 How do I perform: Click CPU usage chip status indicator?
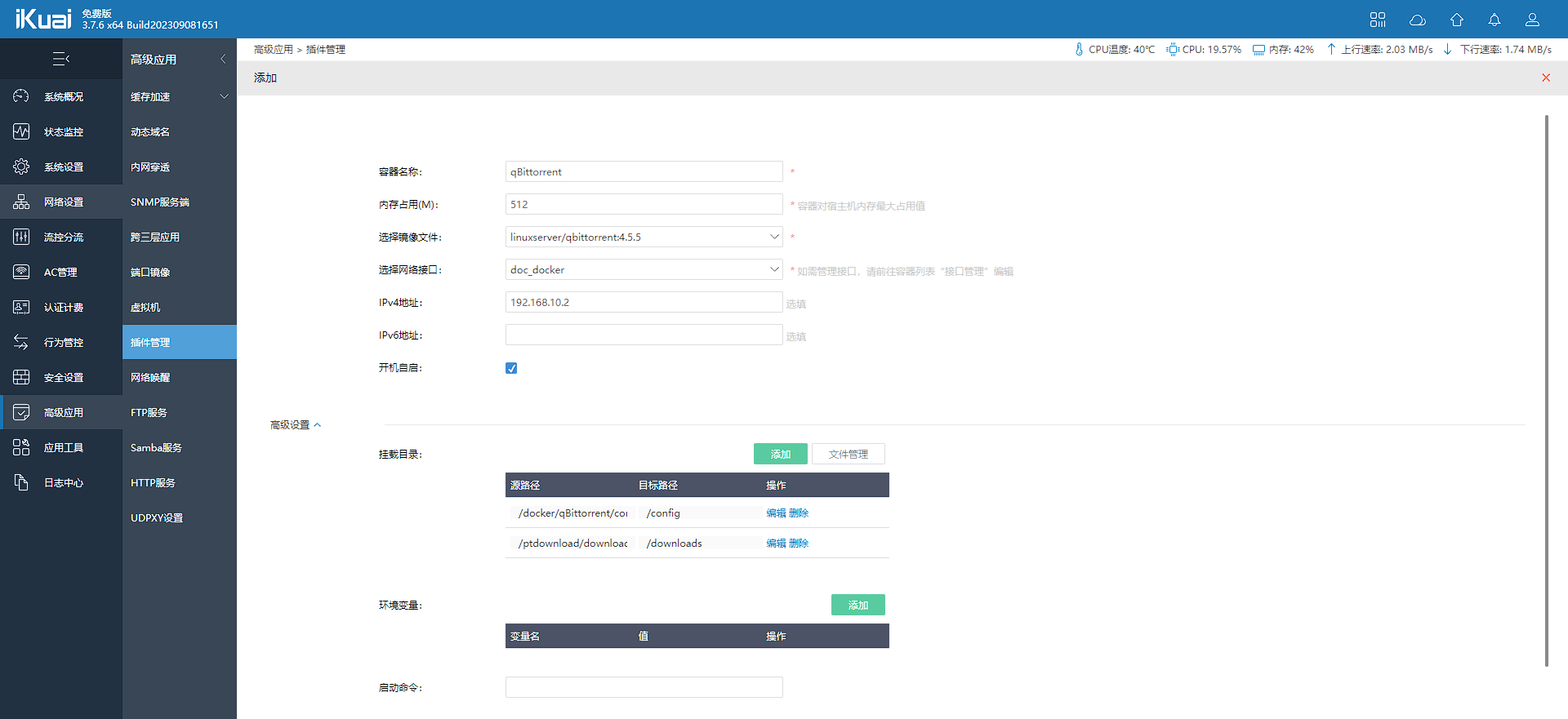click(x=1204, y=50)
